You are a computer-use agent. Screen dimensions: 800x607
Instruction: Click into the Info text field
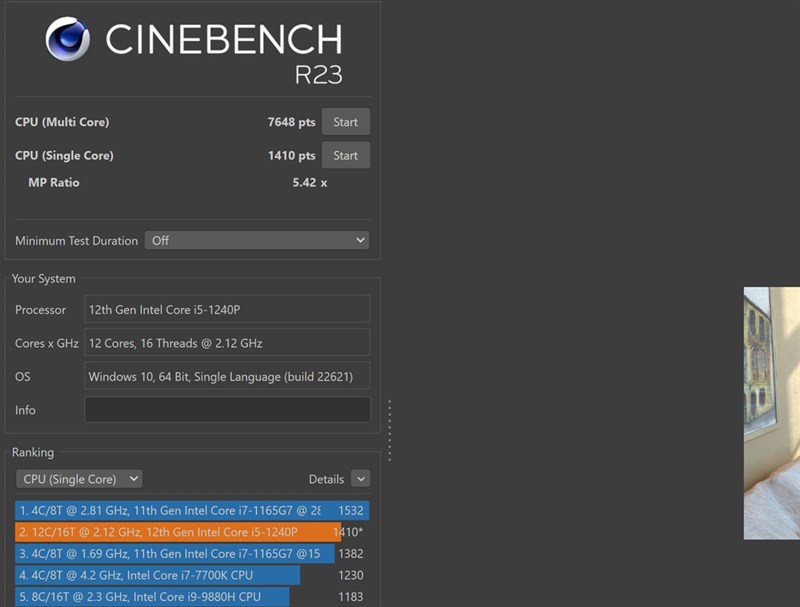coord(227,410)
